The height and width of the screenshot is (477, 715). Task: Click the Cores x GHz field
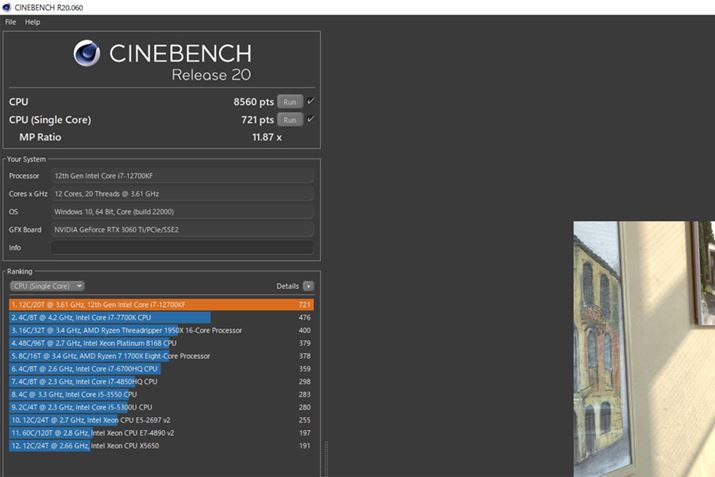[x=182, y=194]
